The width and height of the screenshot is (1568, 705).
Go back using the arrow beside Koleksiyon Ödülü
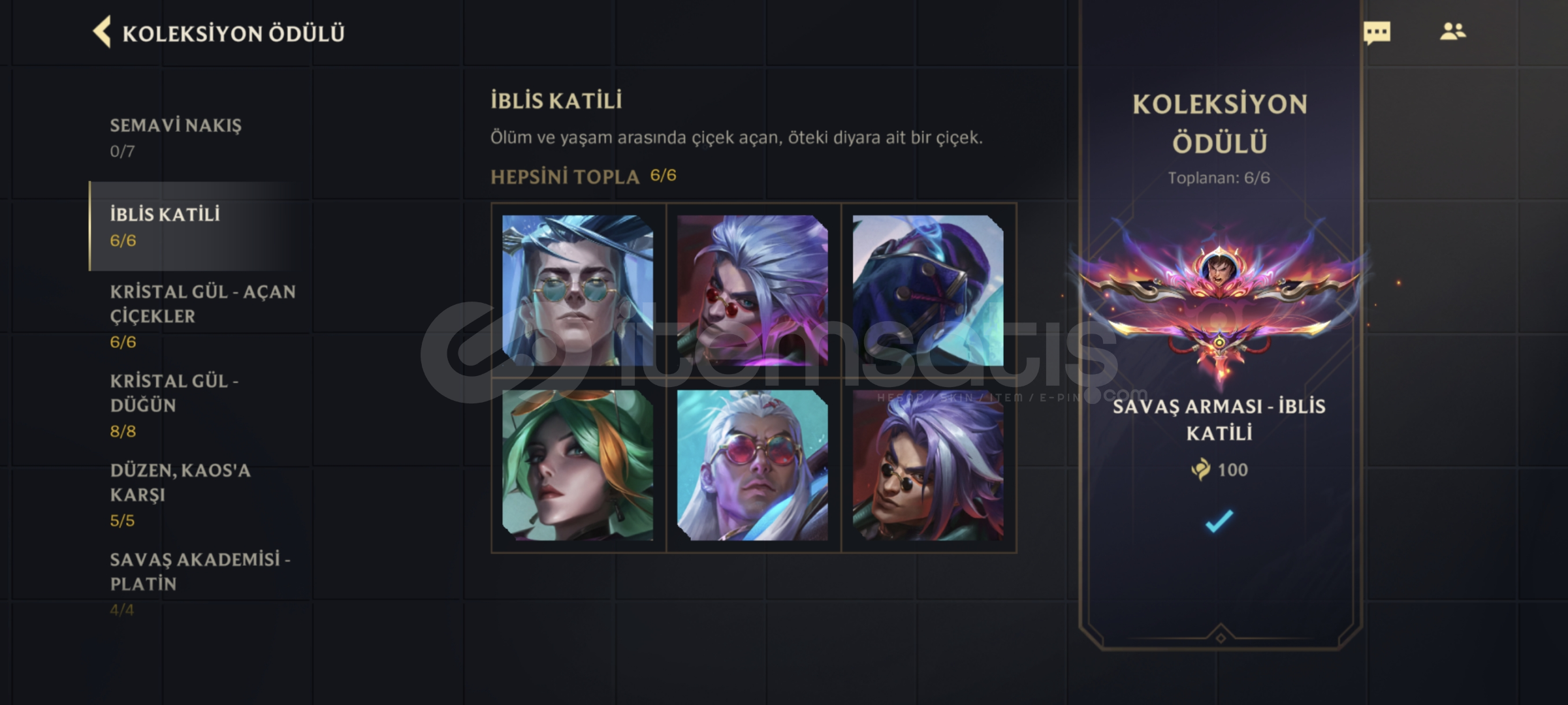click(x=102, y=32)
